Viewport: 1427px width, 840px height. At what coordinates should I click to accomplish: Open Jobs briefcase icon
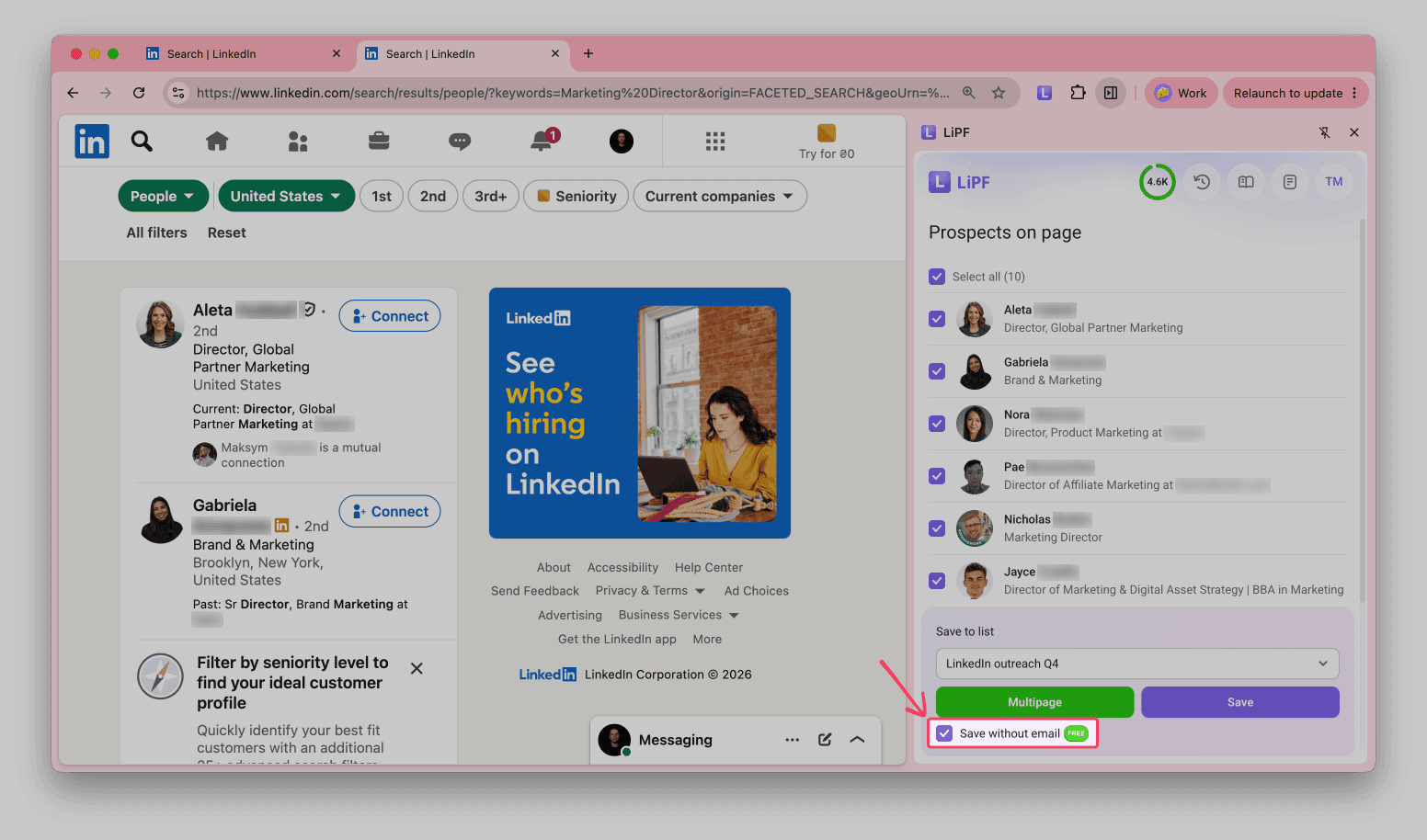pos(379,141)
